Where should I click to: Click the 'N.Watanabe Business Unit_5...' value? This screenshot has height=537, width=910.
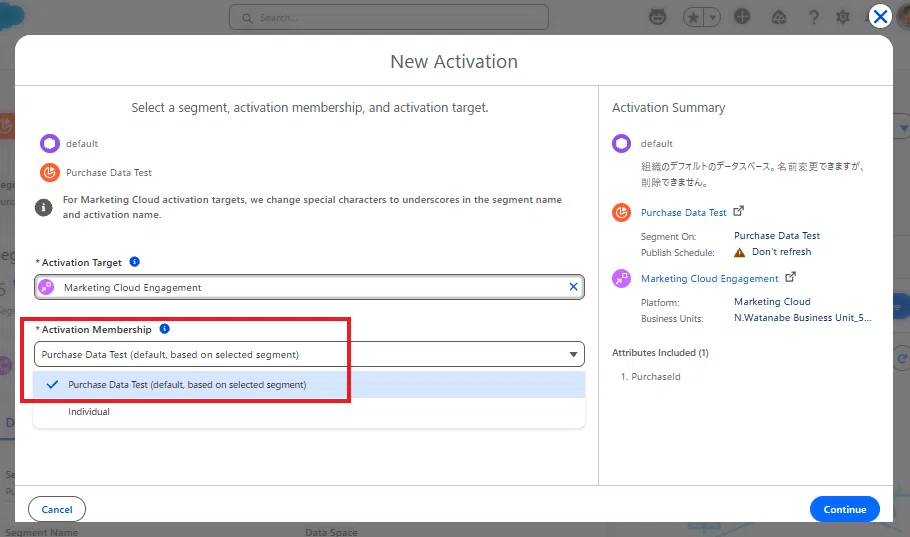pyautogui.click(x=803, y=318)
